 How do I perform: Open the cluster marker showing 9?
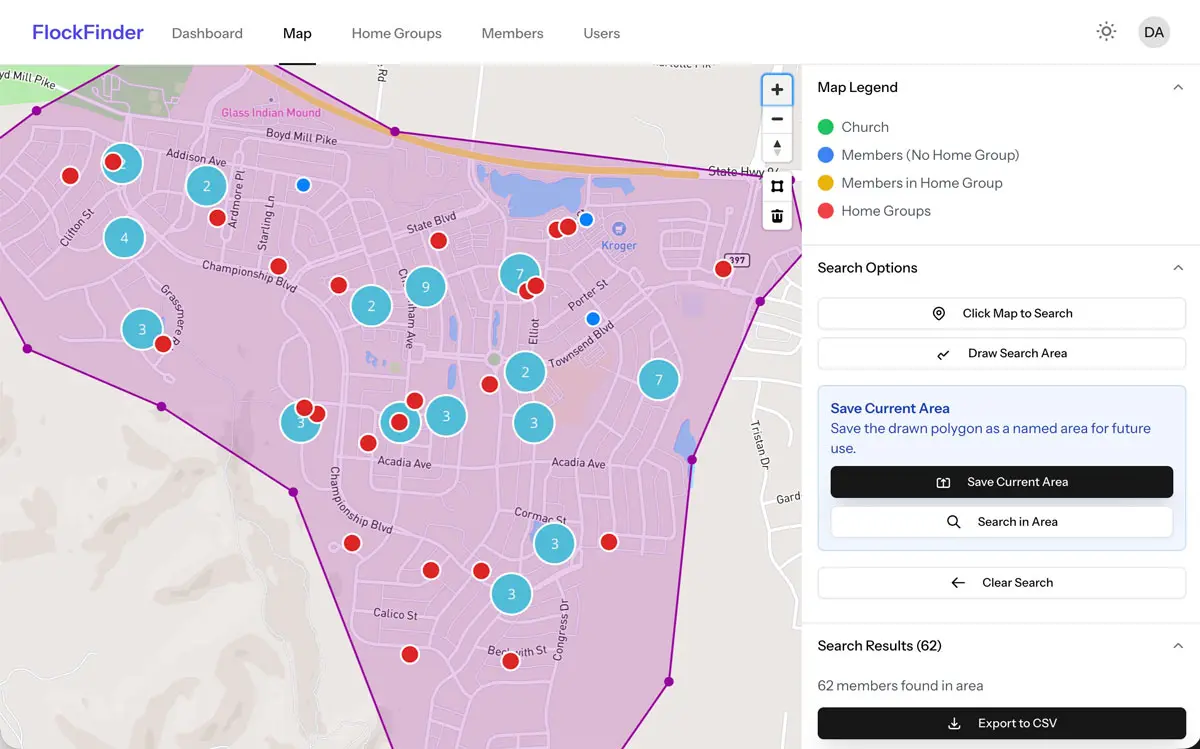426,287
